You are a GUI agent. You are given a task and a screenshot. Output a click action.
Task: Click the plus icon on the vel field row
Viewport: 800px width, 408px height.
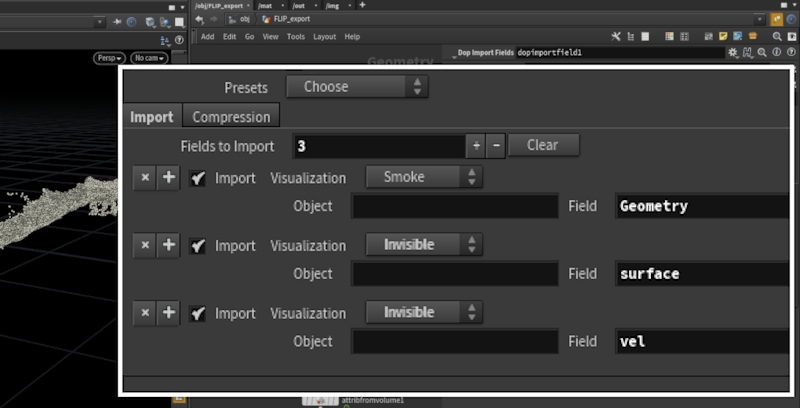(169, 313)
